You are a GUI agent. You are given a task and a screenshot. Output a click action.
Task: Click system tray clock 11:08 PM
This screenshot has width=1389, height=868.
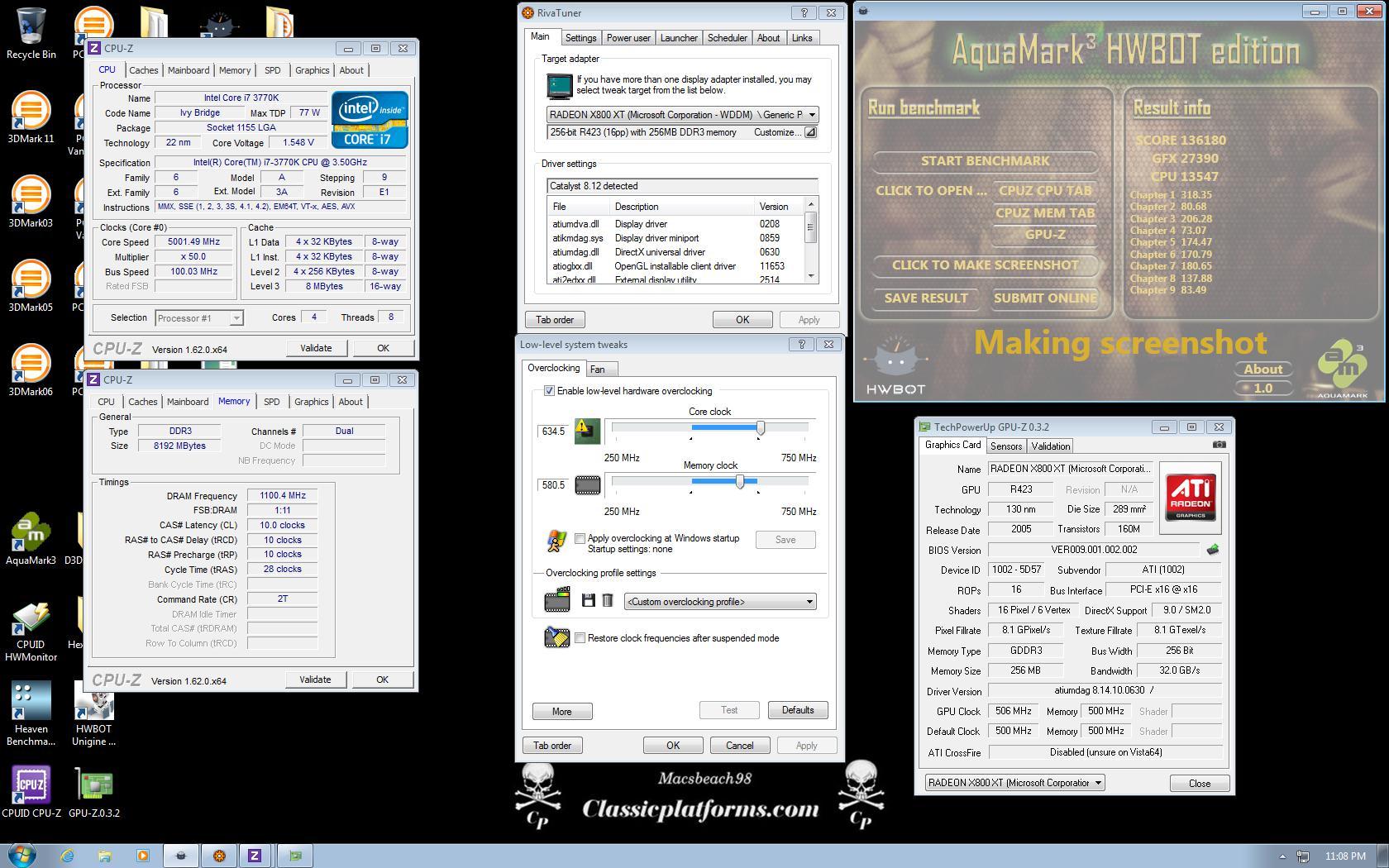1345,856
